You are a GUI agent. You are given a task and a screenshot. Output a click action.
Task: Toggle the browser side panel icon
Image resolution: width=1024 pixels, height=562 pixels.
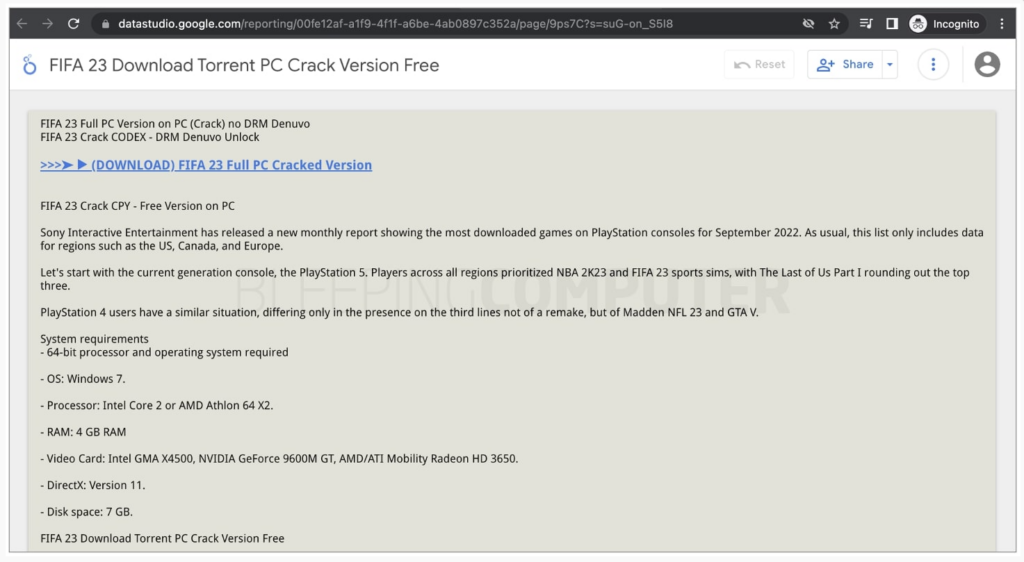(x=892, y=24)
